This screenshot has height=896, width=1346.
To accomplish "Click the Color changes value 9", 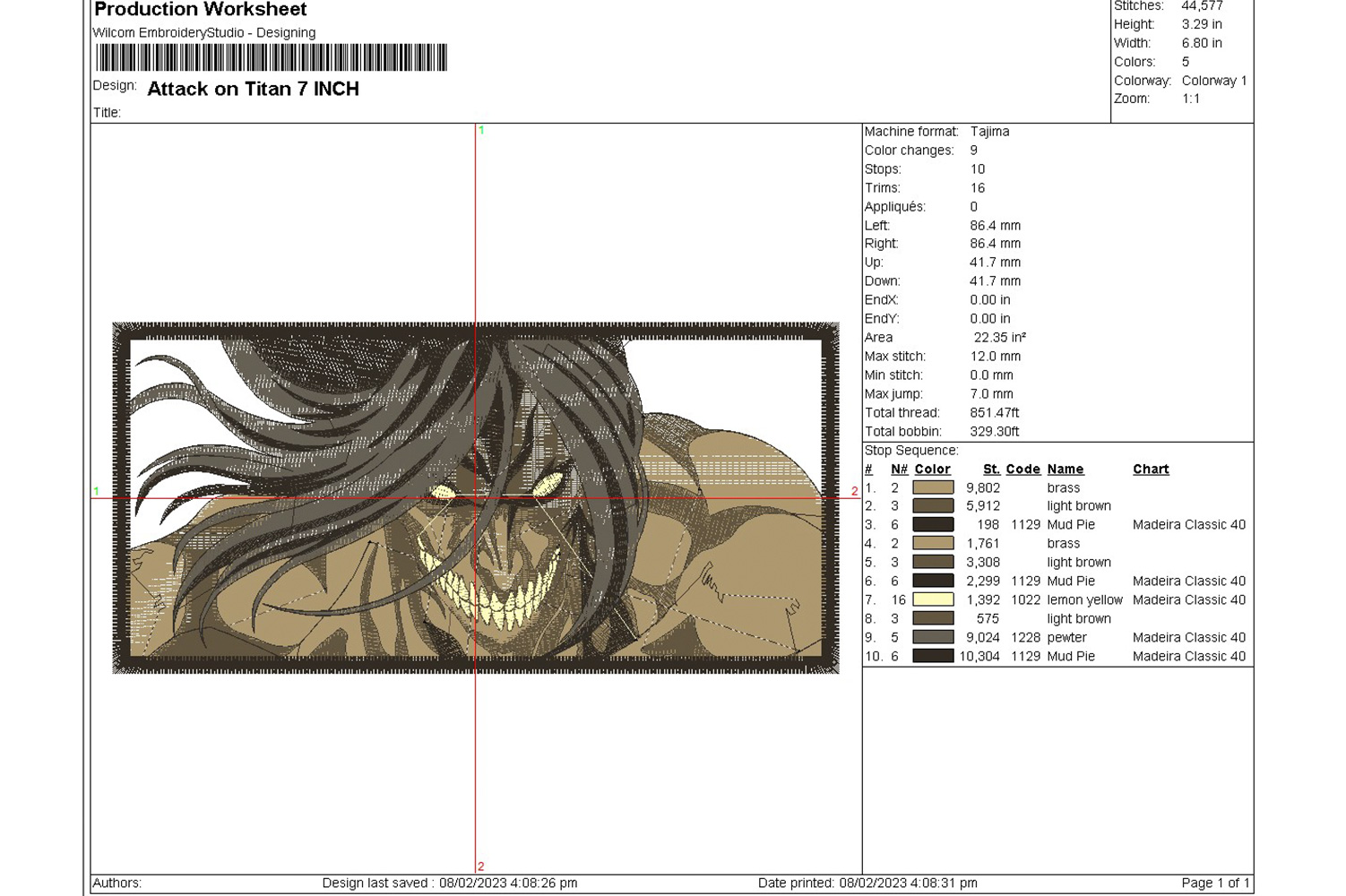I will (x=974, y=151).
